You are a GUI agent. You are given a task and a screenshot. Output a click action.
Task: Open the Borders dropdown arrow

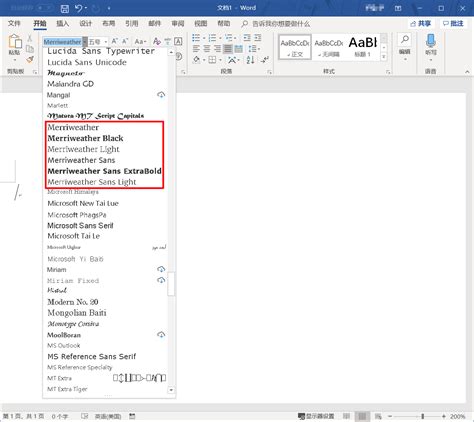220,60
